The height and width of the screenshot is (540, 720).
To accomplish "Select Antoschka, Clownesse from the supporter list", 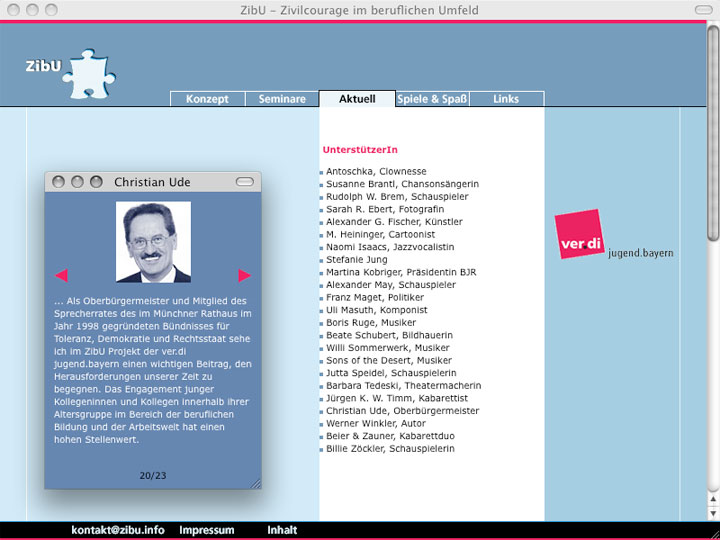I will tap(376, 172).
